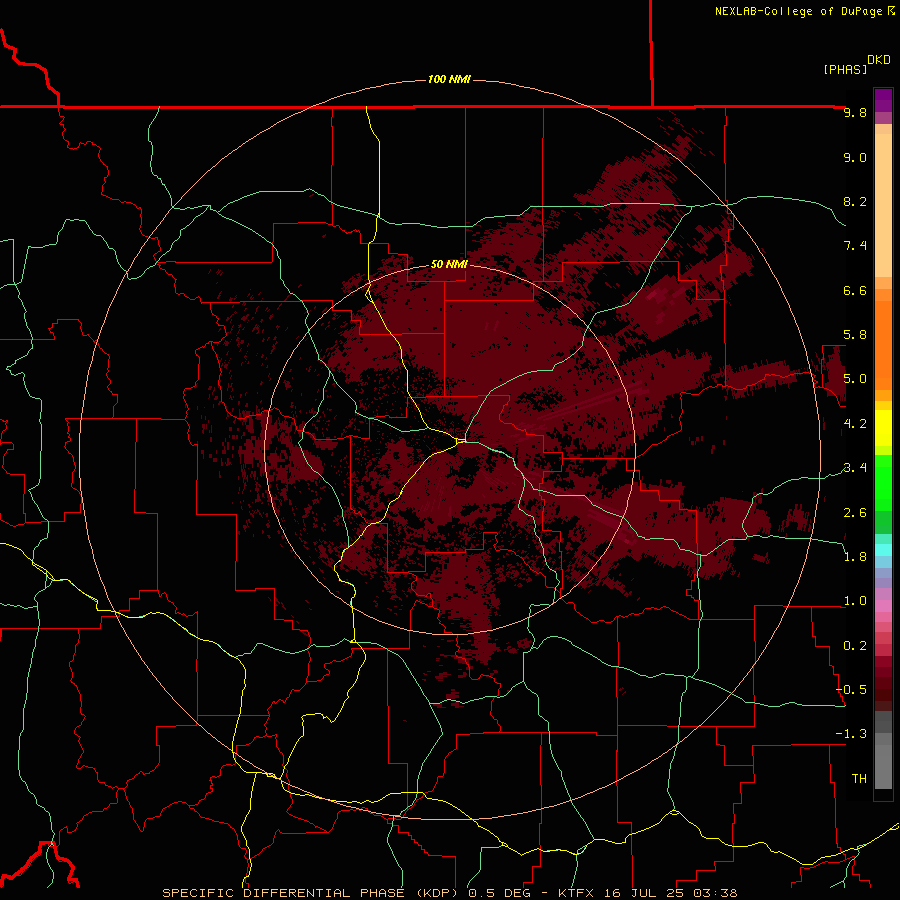Pick the gray segment of the color bar

(883, 767)
